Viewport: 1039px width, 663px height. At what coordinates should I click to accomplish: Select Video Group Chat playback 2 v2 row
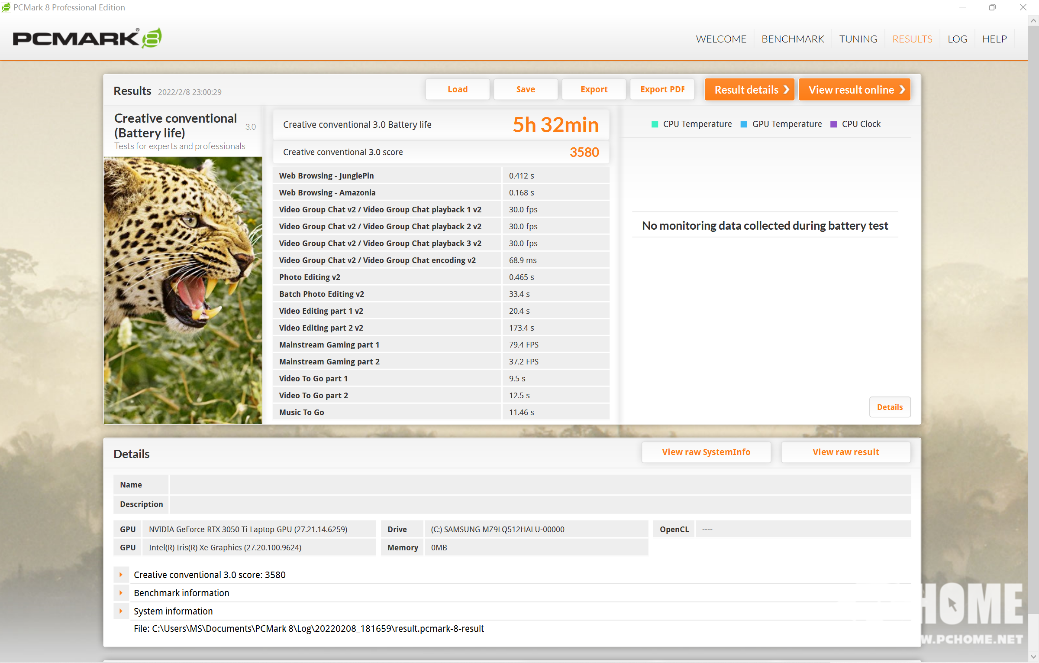441,227
